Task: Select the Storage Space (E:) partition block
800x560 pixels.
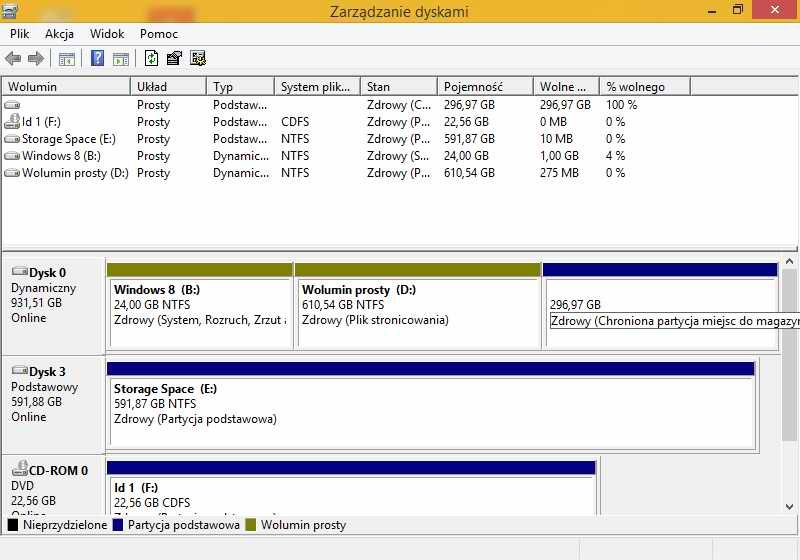Action: coord(431,406)
